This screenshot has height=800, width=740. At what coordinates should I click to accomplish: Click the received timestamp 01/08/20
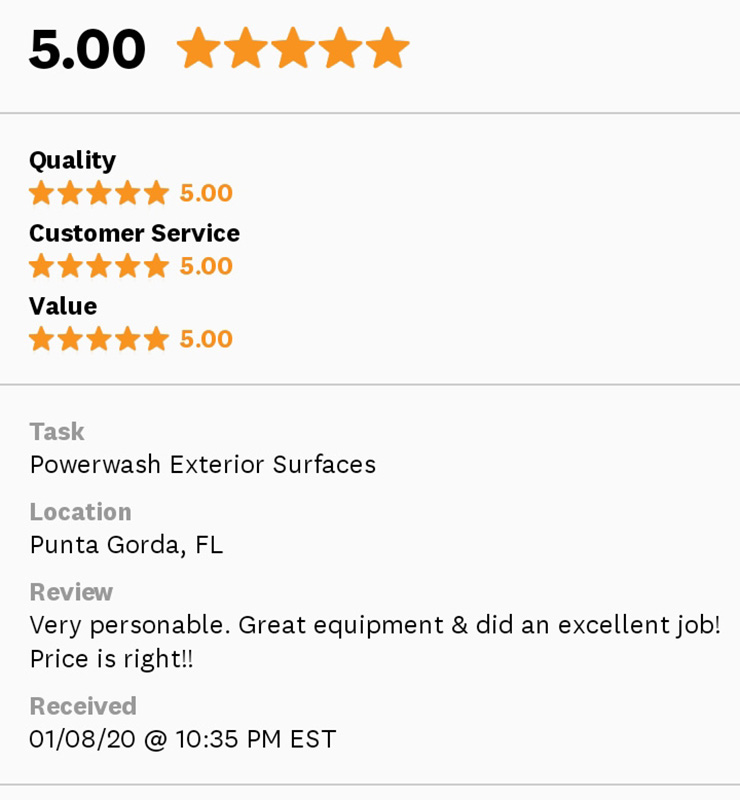[182, 740]
